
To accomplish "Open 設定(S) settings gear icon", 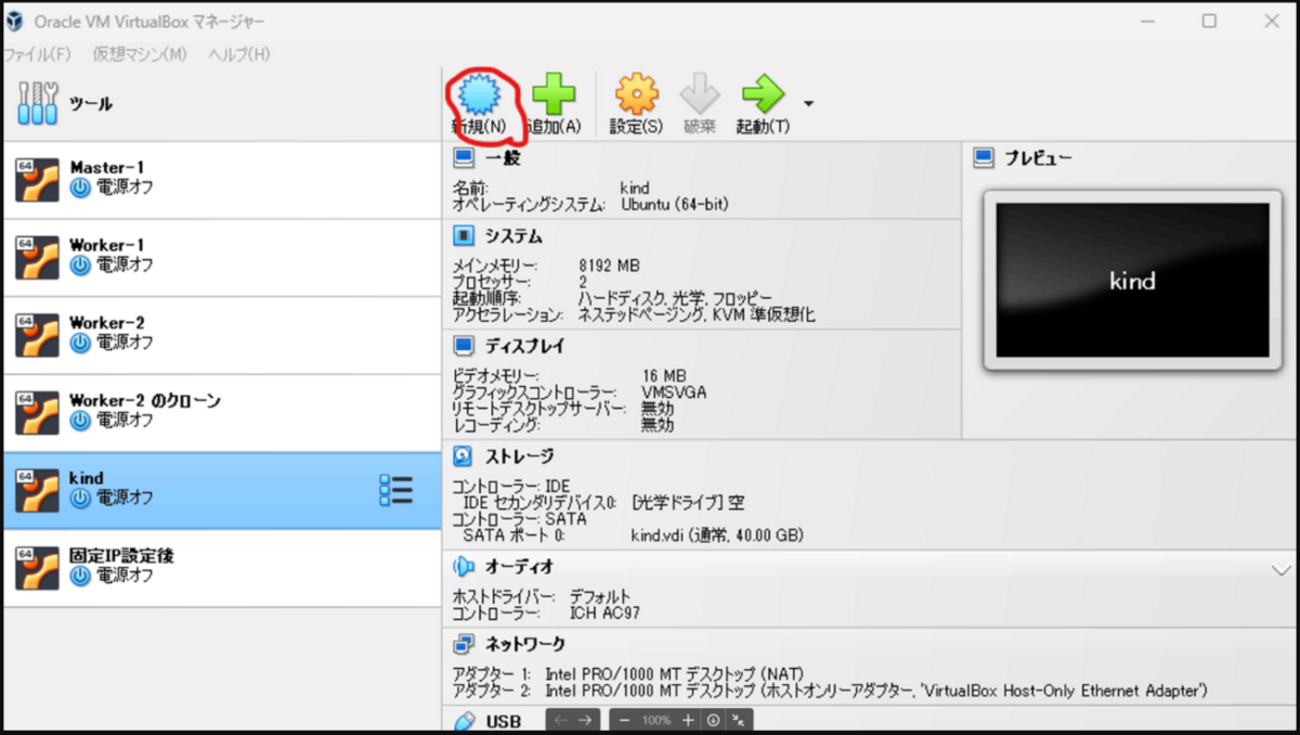I will click(x=636, y=95).
